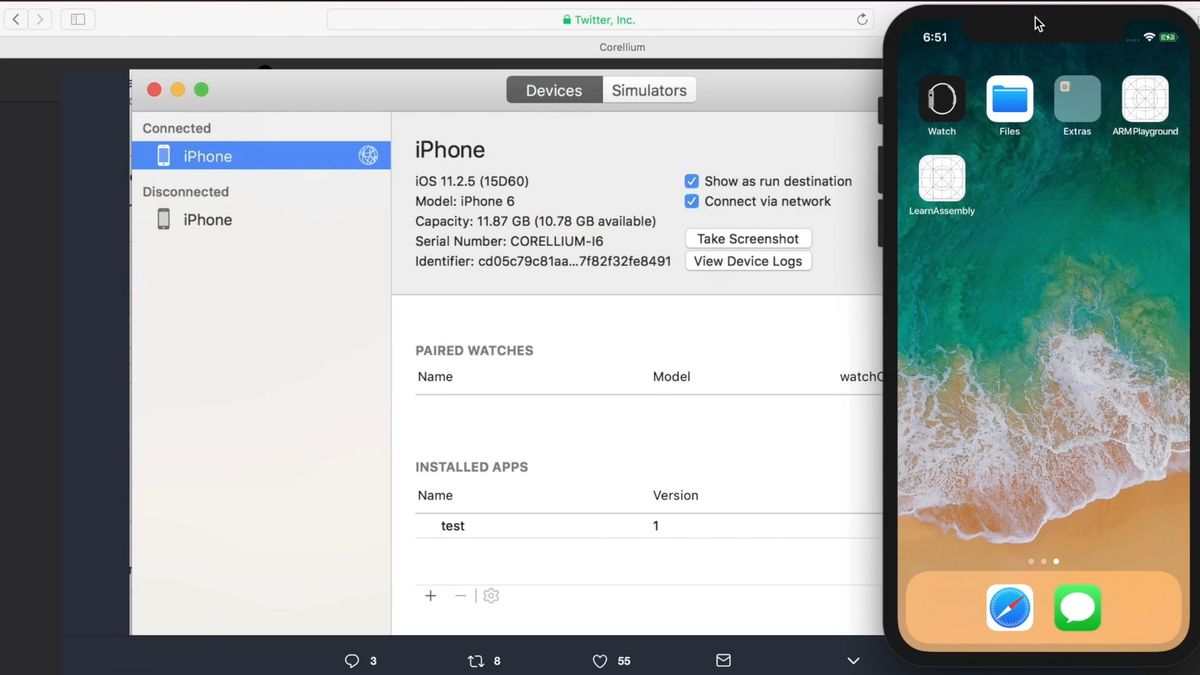Open Safari in the iPhone dock
Screen dimensions: 1200x675
point(1010,607)
